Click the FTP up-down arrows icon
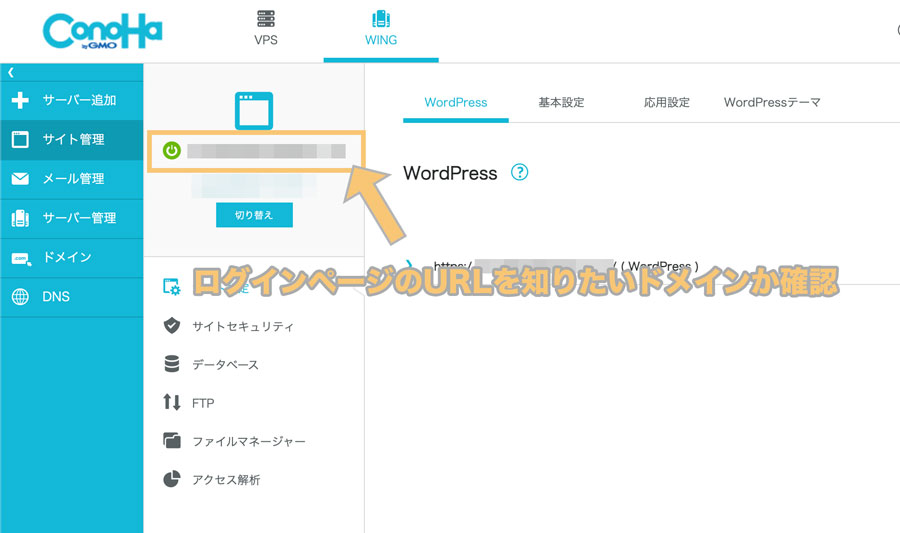This screenshot has width=900, height=533. coord(172,402)
